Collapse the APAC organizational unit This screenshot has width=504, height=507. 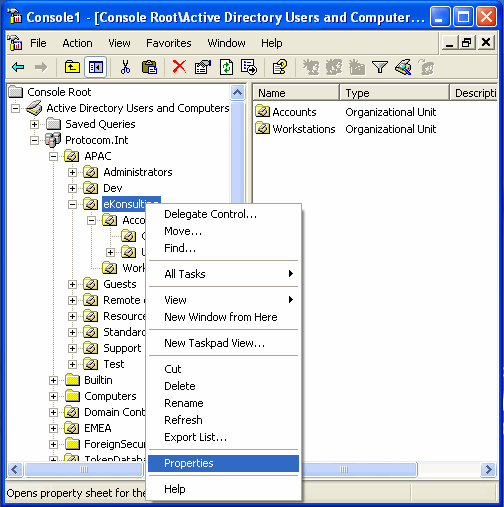(x=53, y=156)
